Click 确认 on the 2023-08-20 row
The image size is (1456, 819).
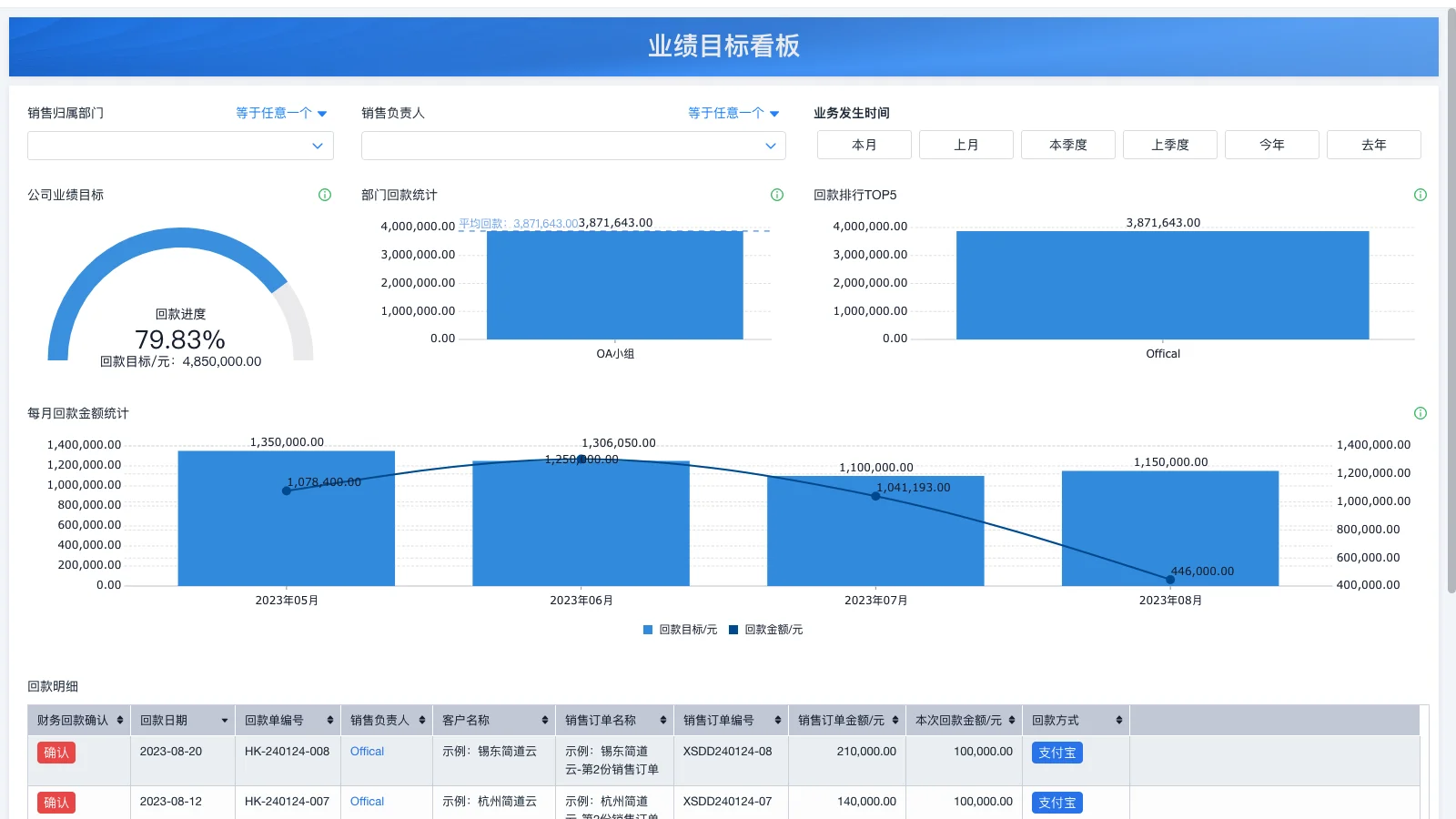click(56, 753)
